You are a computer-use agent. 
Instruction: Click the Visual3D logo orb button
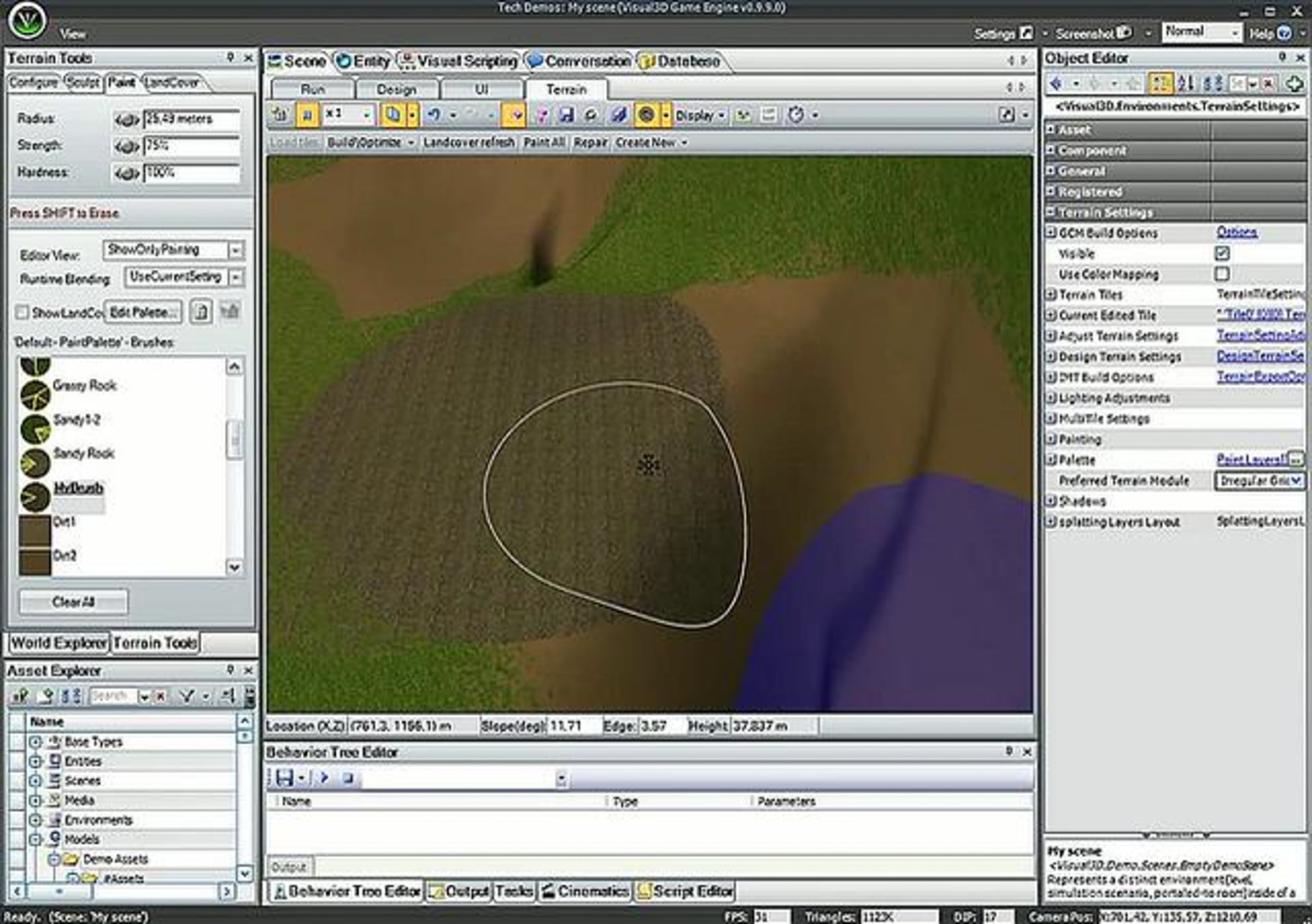tap(27, 21)
